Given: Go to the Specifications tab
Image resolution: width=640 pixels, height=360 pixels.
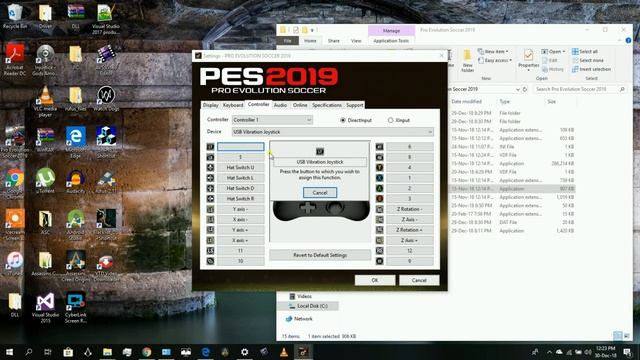Looking at the screenshot, I should (x=327, y=105).
